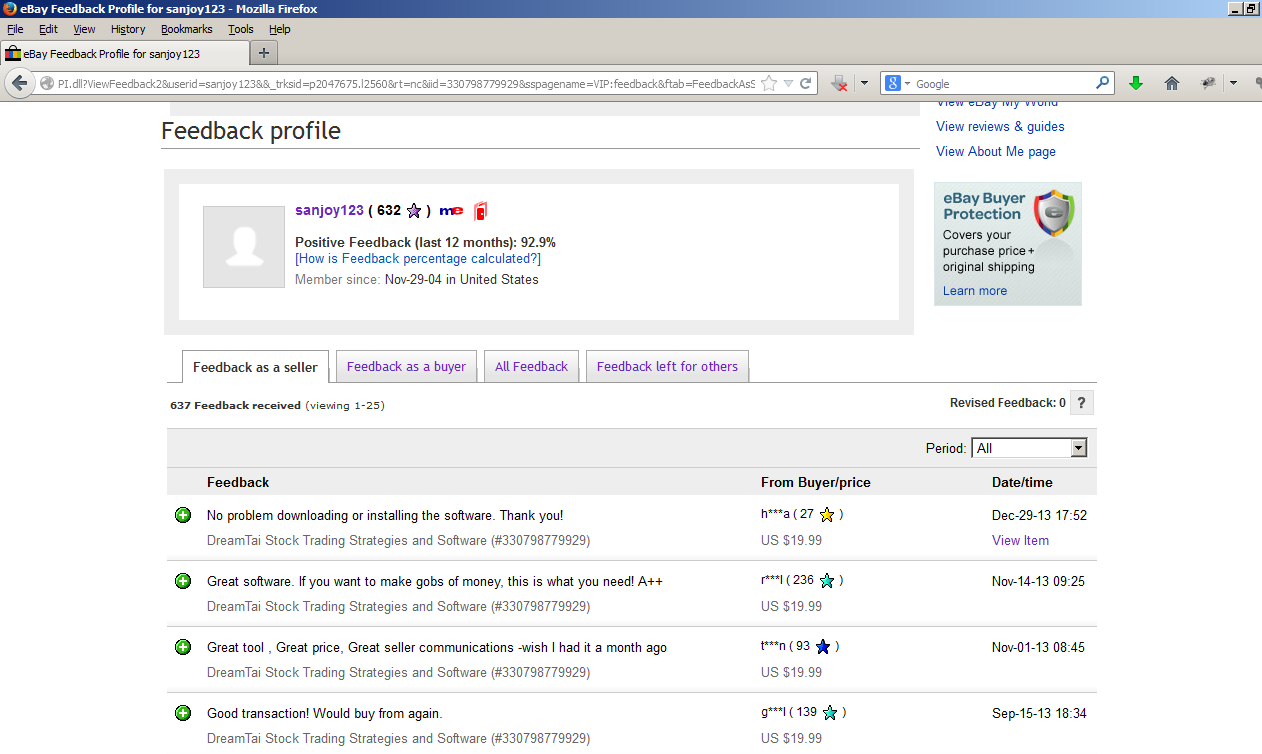Image resolution: width=1262 pixels, height=754 pixels.
Task: Bookmark this page with the star icon
Action: 769,84
